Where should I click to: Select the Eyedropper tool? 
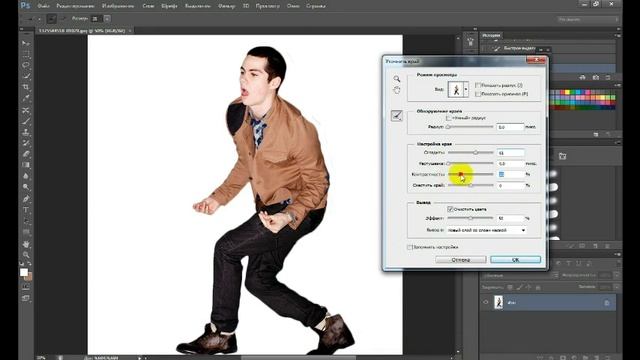coord(26,98)
